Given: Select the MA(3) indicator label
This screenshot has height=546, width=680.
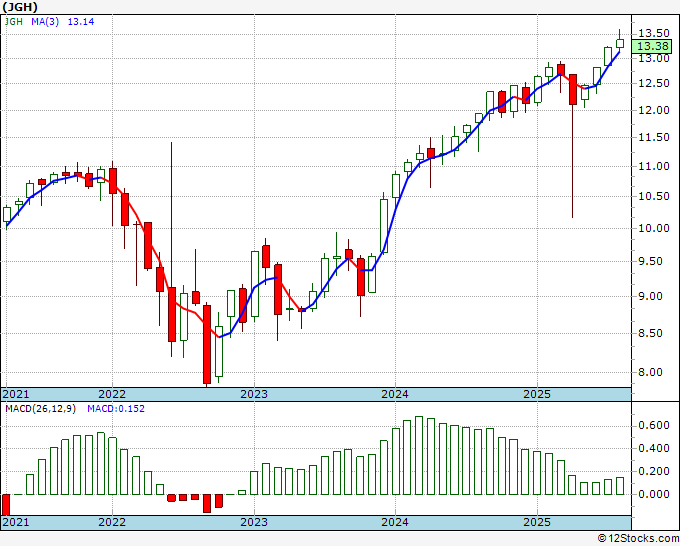Looking at the screenshot, I should (x=45, y=21).
